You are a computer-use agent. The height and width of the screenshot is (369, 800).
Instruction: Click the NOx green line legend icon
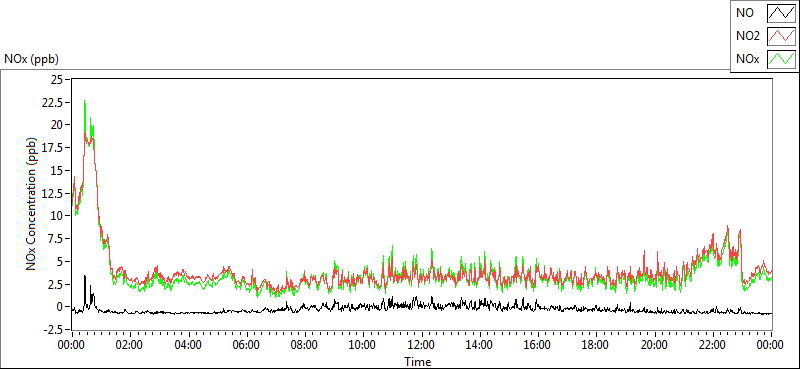point(782,59)
